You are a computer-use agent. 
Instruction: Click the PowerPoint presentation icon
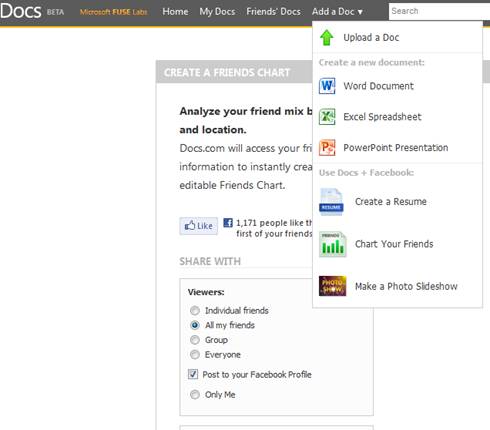click(327, 147)
